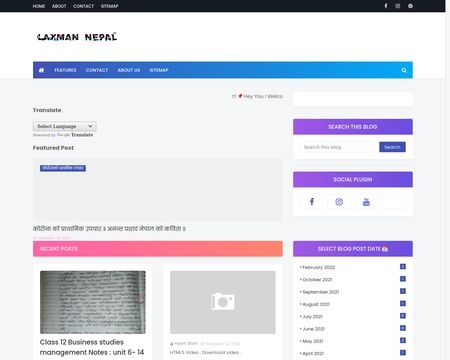Screen dimensions: 450x360
Task: Open the June 2021 archive link
Action: (313, 329)
